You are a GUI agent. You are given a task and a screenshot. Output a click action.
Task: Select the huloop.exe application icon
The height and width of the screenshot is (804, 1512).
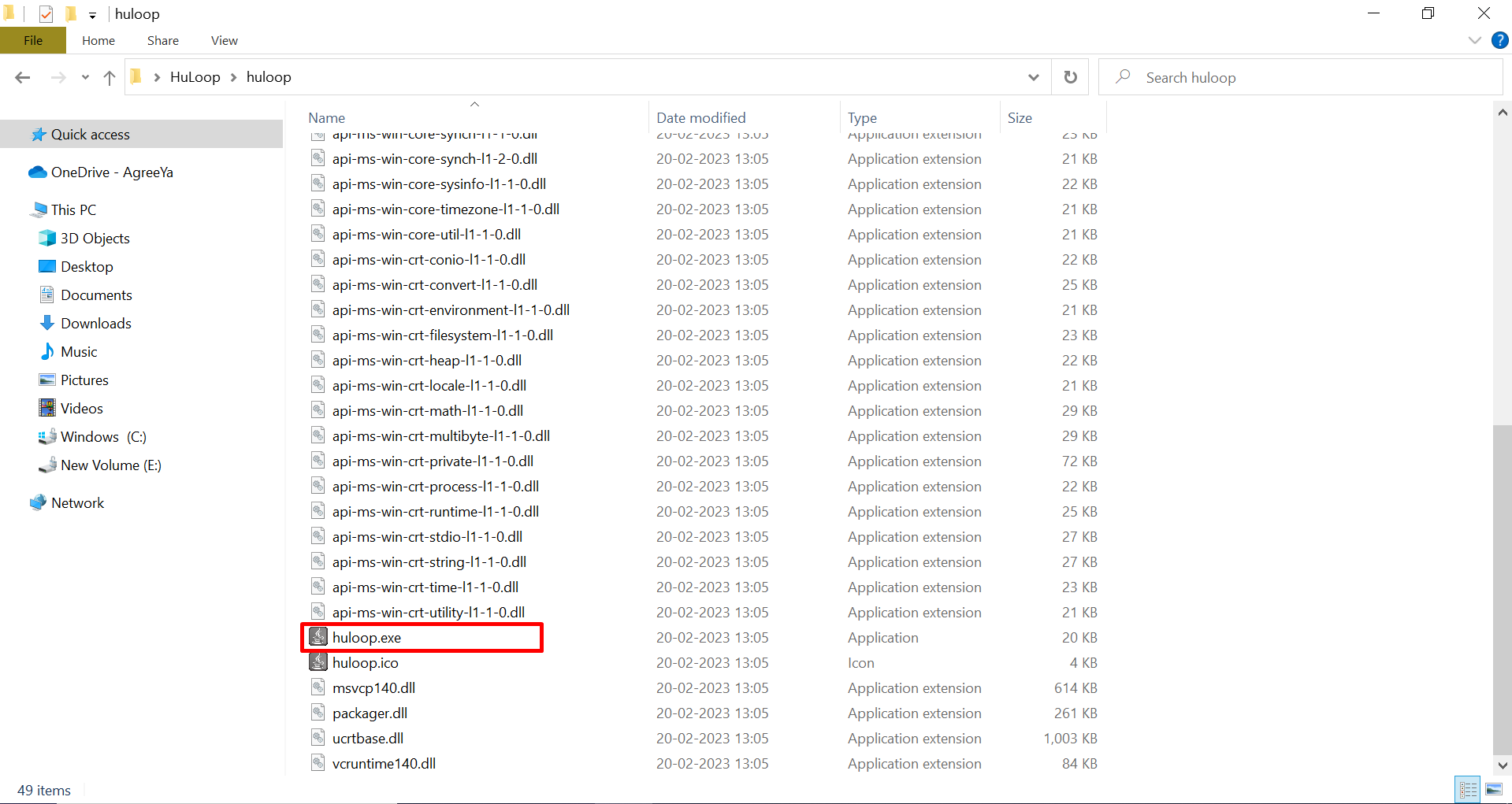pos(318,637)
